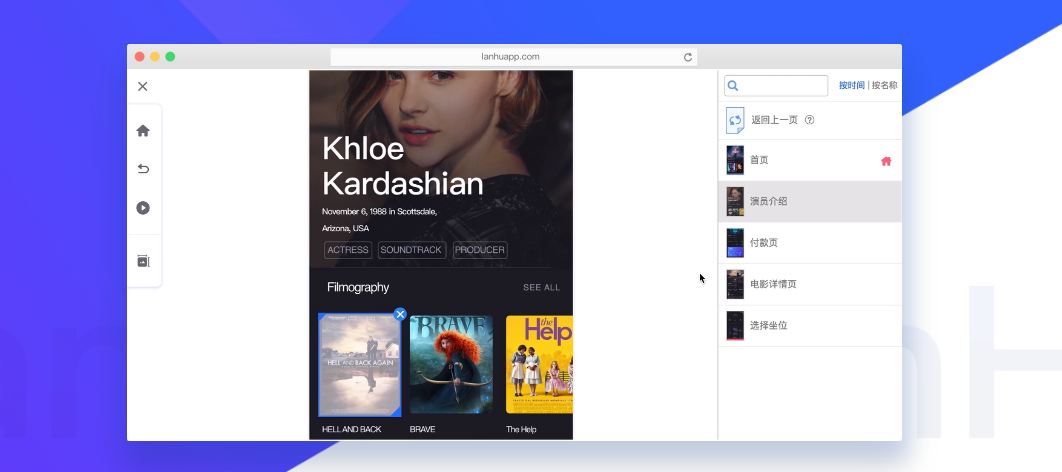Image resolution: width=1062 pixels, height=472 pixels.
Task: Click the Khloe Kardashian name title
Action: pos(402,166)
